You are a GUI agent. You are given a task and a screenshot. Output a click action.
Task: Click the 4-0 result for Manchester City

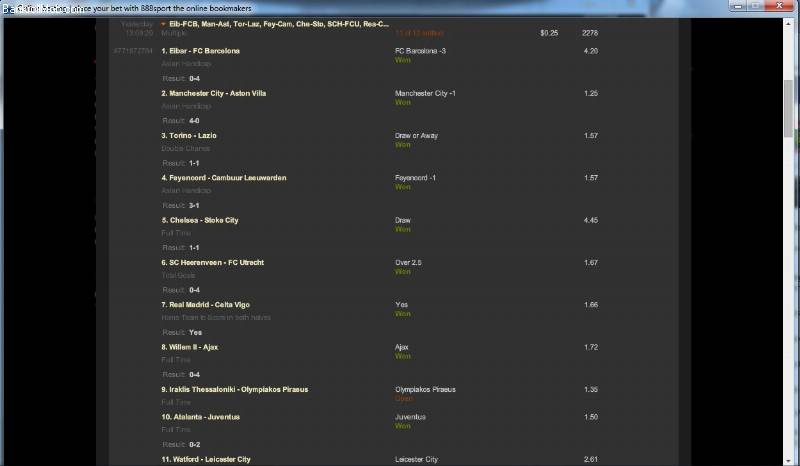[194, 121]
